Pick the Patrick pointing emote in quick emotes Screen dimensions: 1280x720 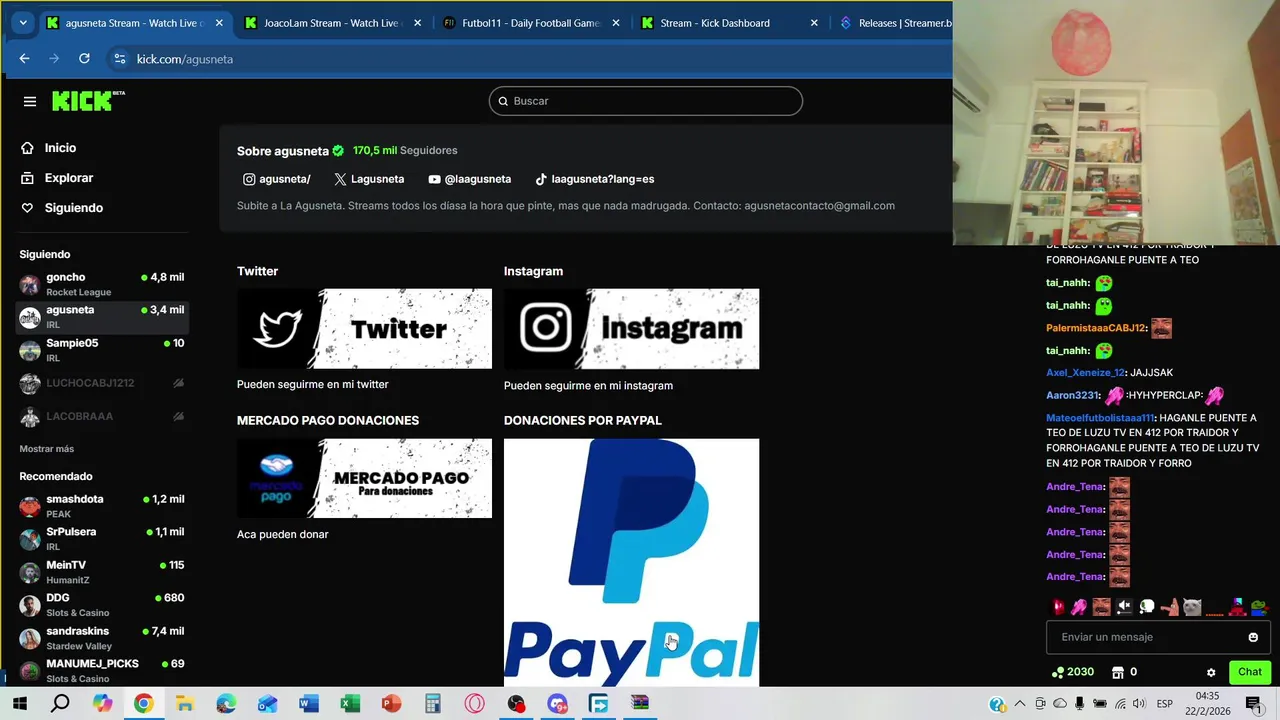pyautogui.click(x=1169, y=606)
